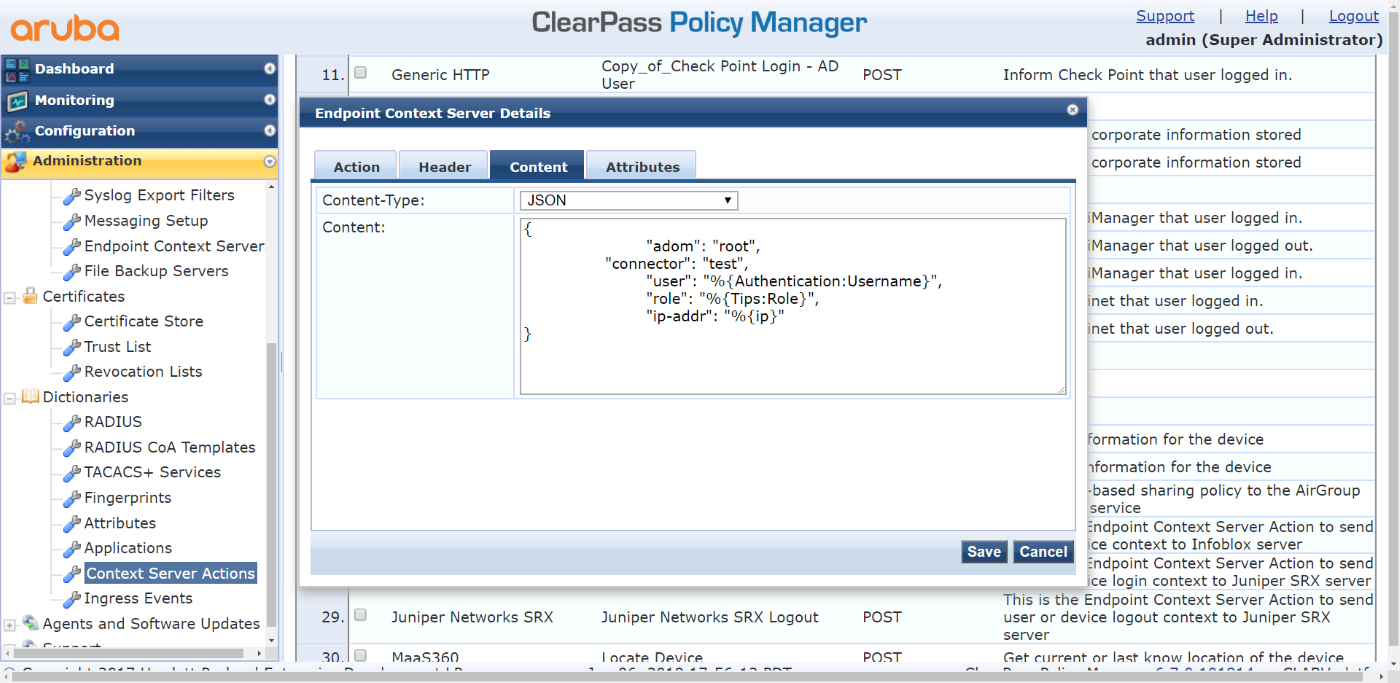This screenshot has width=1400, height=683.
Task: Click the Generic HTTP server type cell
Action: pos(440,75)
